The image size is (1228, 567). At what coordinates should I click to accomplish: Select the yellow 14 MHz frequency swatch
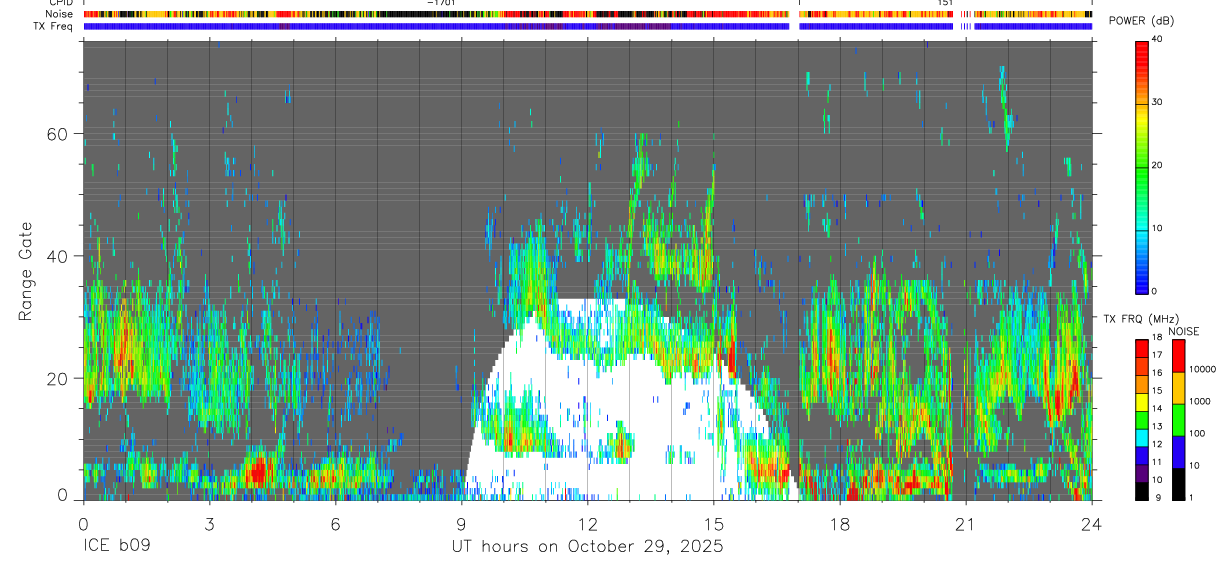point(1142,402)
